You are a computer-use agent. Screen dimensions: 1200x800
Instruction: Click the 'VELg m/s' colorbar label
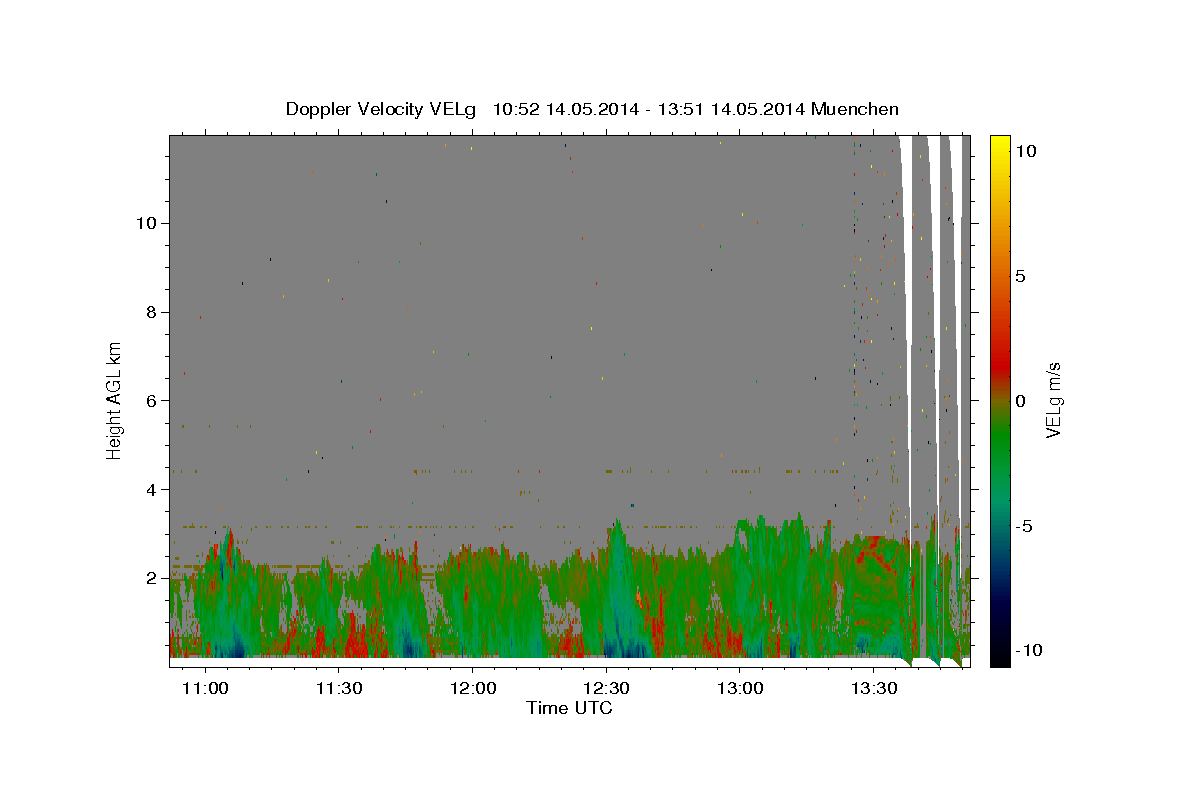point(1053,400)
